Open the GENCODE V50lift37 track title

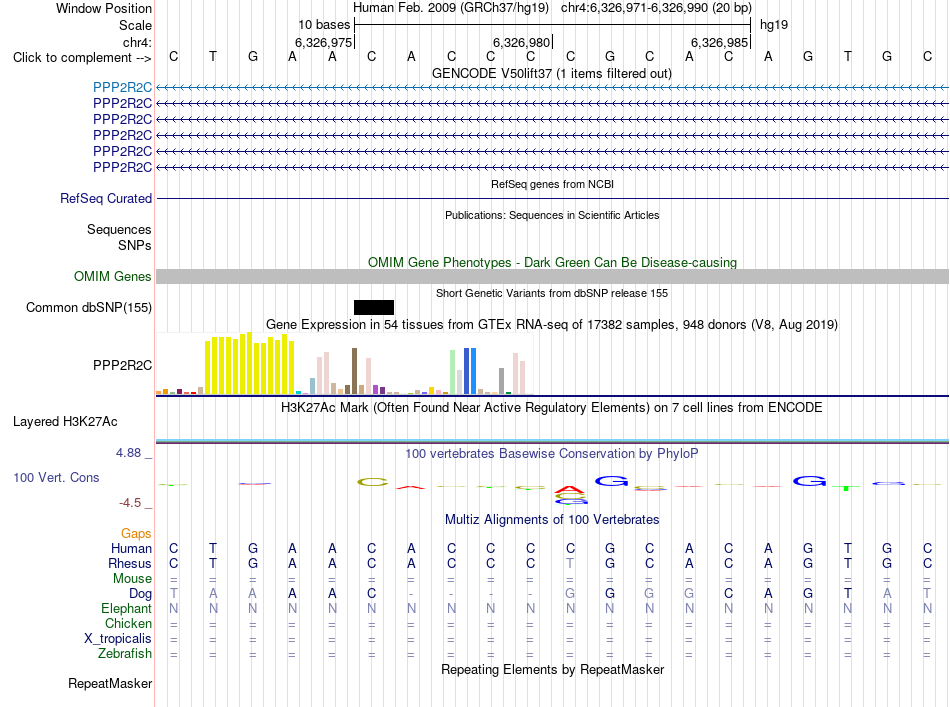tap(552, 73)
